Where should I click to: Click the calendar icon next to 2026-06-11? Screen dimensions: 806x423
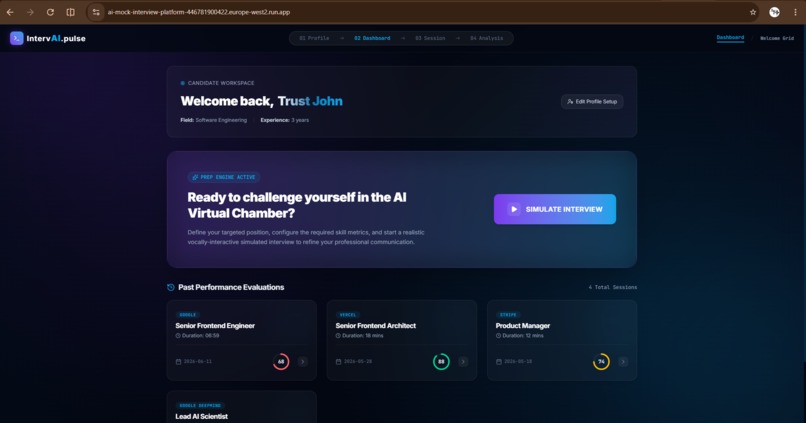click(x=178, y=362)
